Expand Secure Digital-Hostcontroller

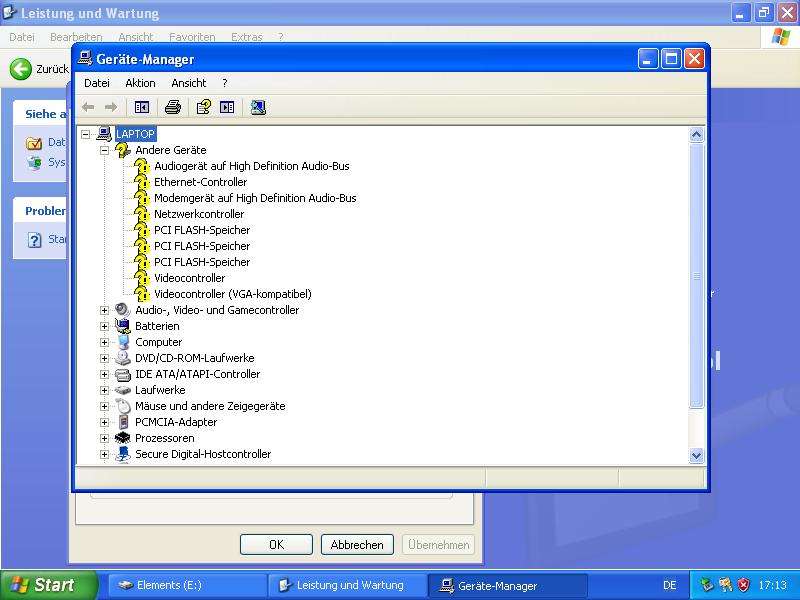[x=105, y=454]
